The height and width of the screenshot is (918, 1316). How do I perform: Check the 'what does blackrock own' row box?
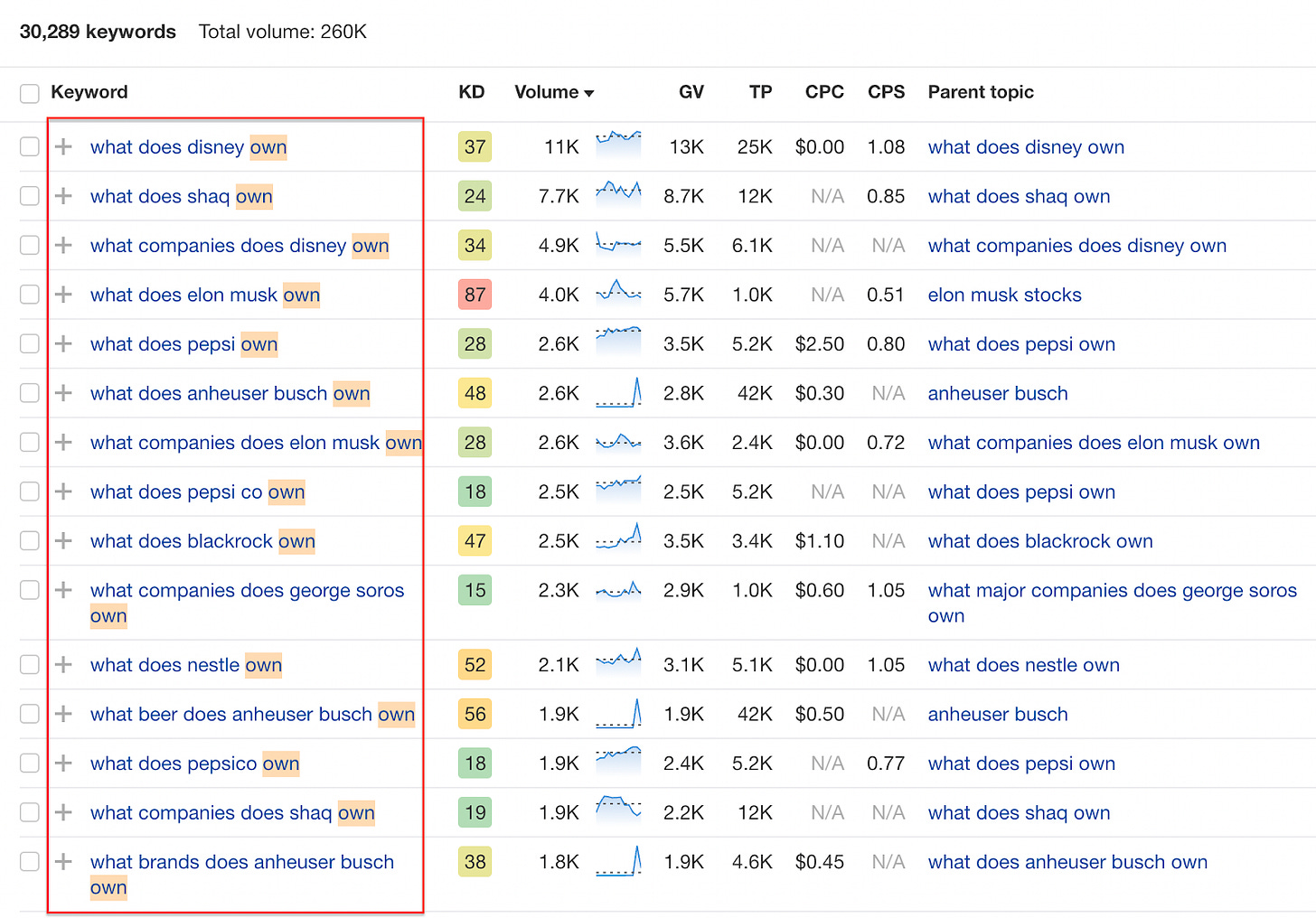click(30, 540)
